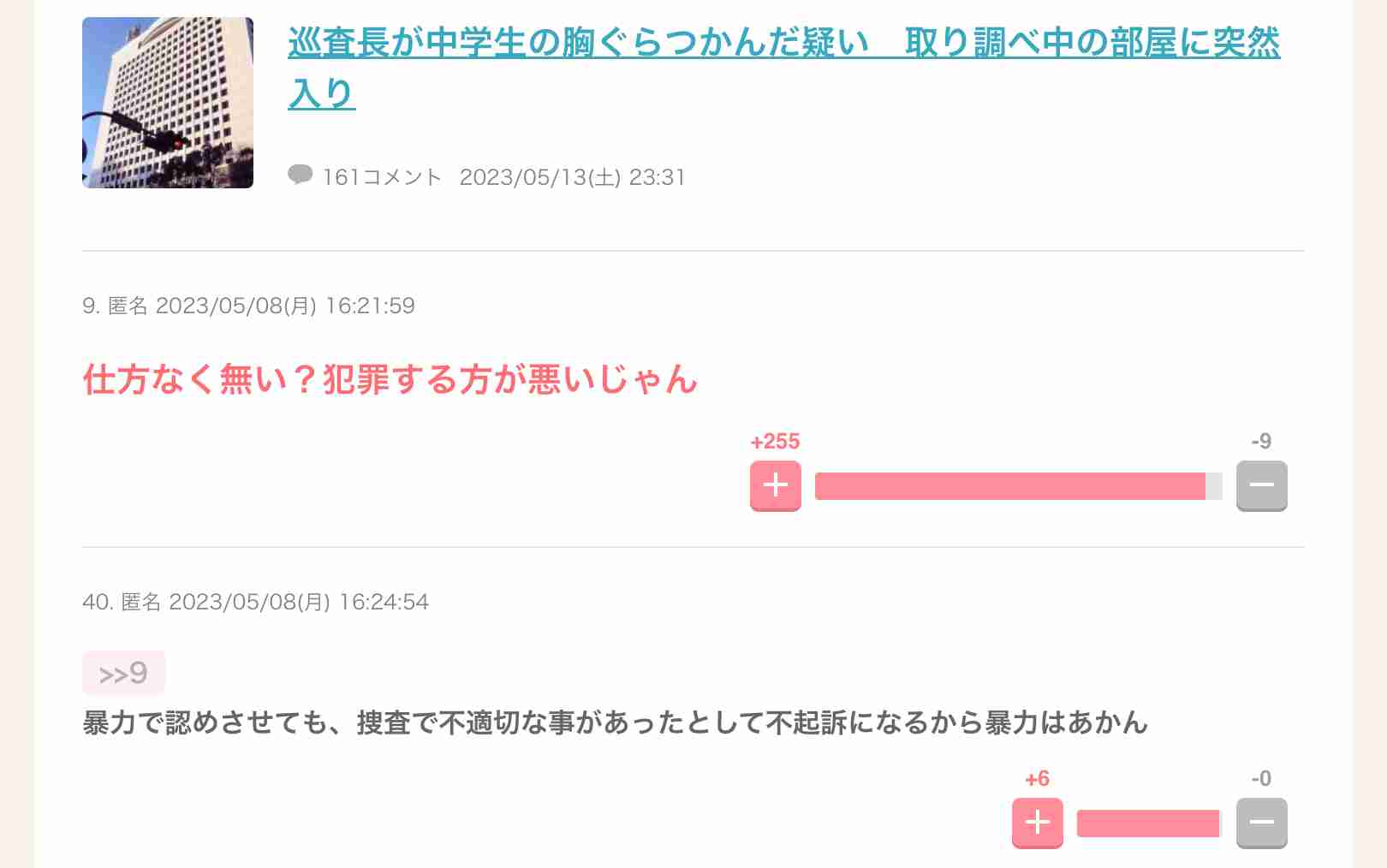Click the +255 vote count label
The width and height of the screenshot is (1387, 868).
pyautogui.click(x=775, y=442)
